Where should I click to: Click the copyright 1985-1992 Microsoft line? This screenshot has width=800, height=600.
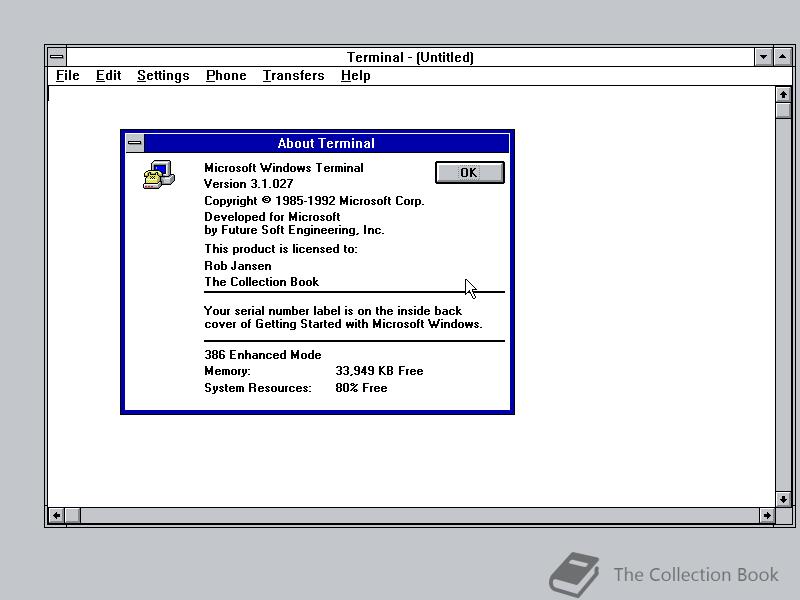314,201
